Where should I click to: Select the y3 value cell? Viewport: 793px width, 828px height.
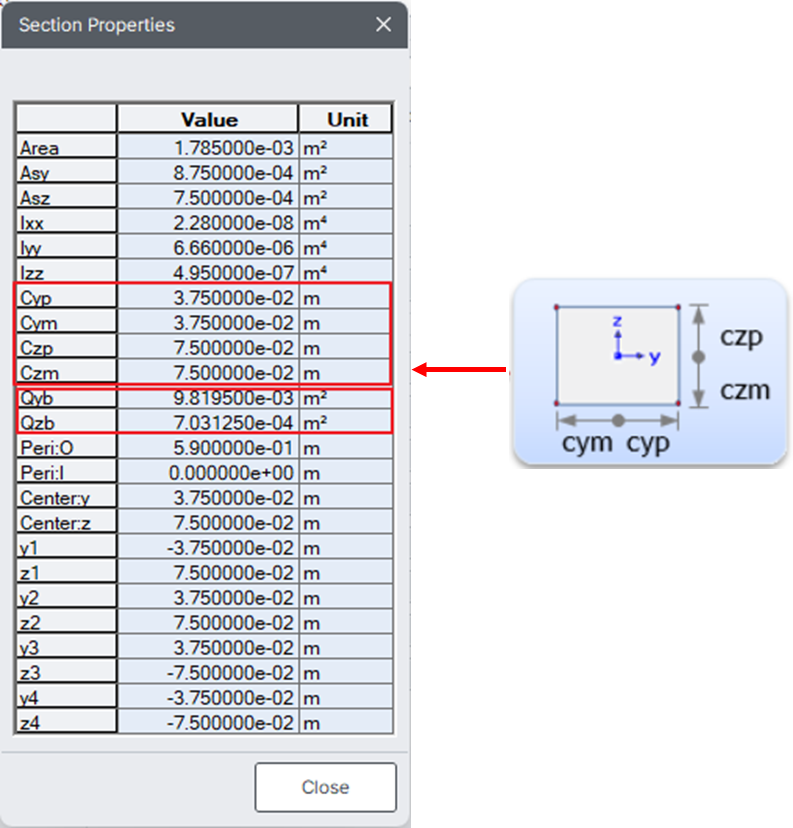(x=208, y=647)
